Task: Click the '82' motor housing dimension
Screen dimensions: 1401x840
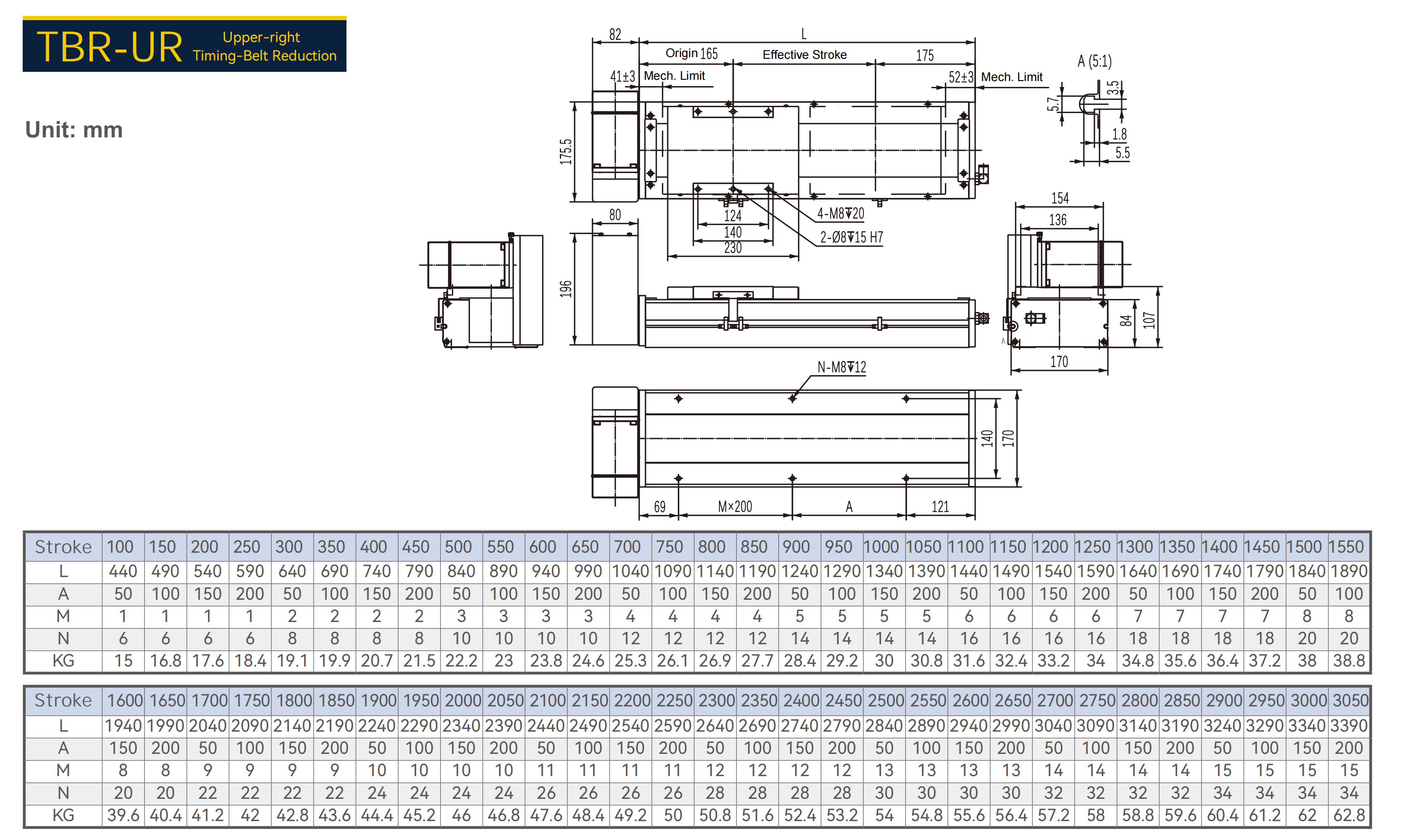Action: [x=615, y=34]
